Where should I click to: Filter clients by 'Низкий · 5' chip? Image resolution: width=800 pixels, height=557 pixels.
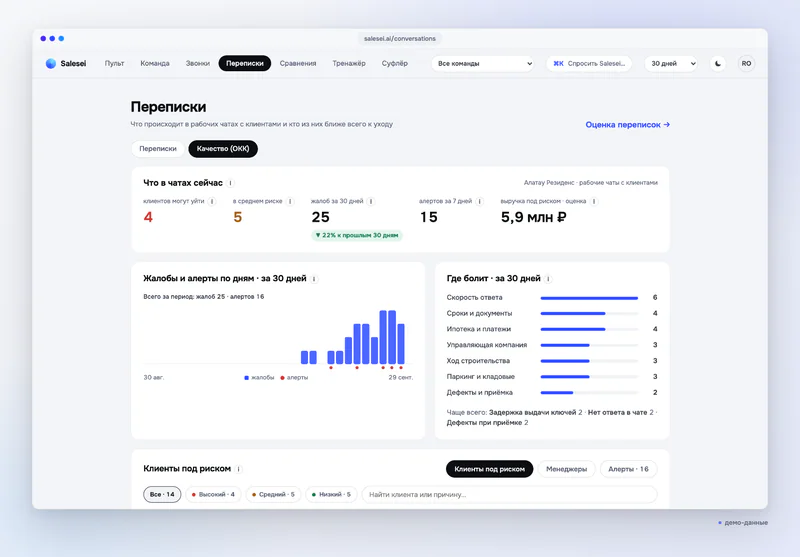331,494
